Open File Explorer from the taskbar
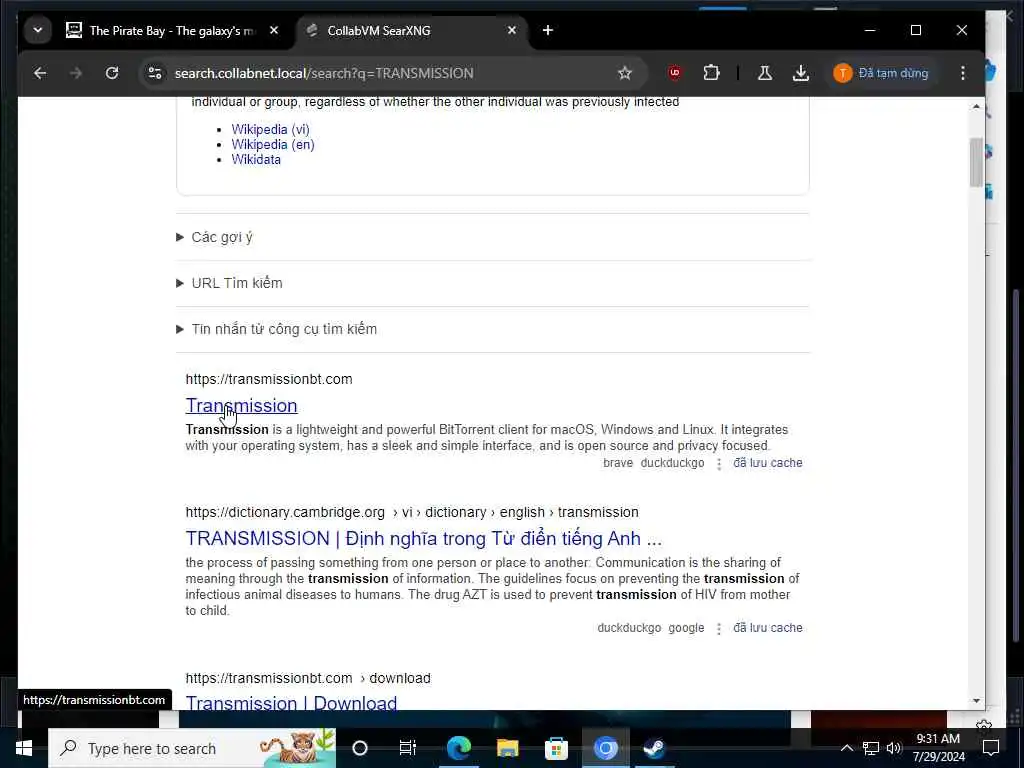 point(507,748)
